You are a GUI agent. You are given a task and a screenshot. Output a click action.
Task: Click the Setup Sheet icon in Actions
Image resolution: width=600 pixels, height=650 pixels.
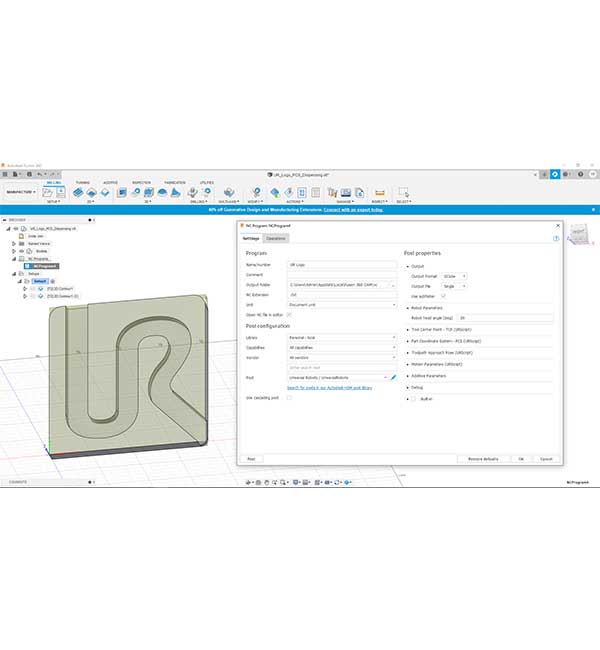(316, 192)
